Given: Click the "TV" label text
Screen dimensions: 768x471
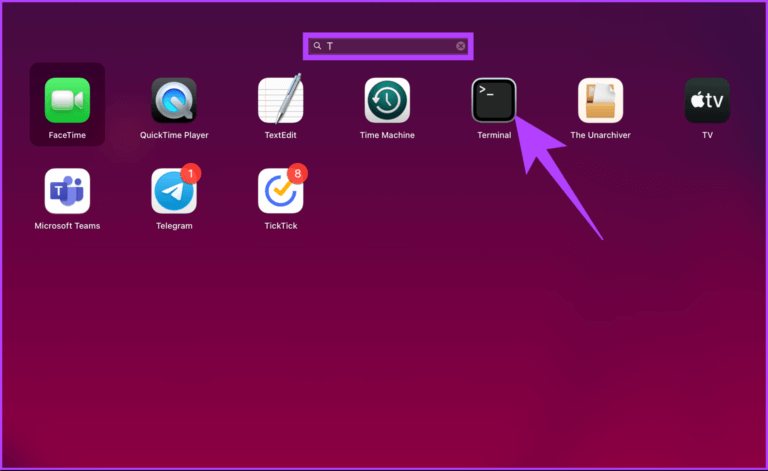Looking at the screenshot, I should click(x=707, y=135).
